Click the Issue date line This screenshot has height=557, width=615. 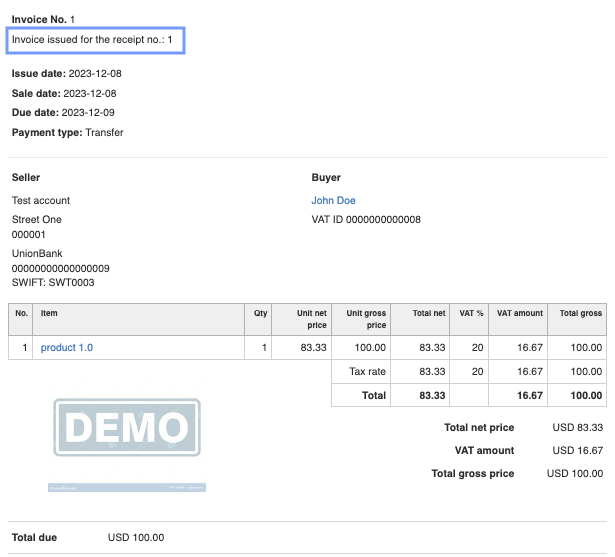click(x=66, y=74)
